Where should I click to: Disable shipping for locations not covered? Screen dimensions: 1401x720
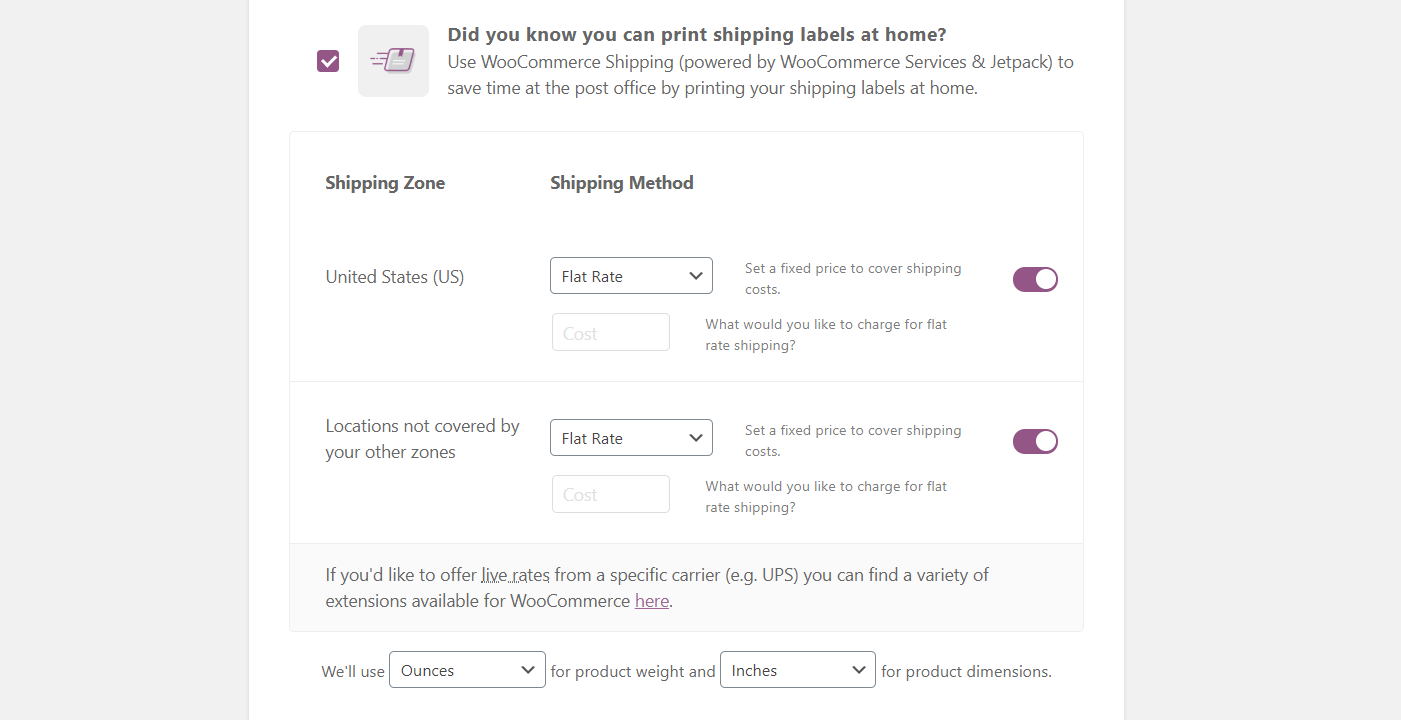coord(1035,441)
